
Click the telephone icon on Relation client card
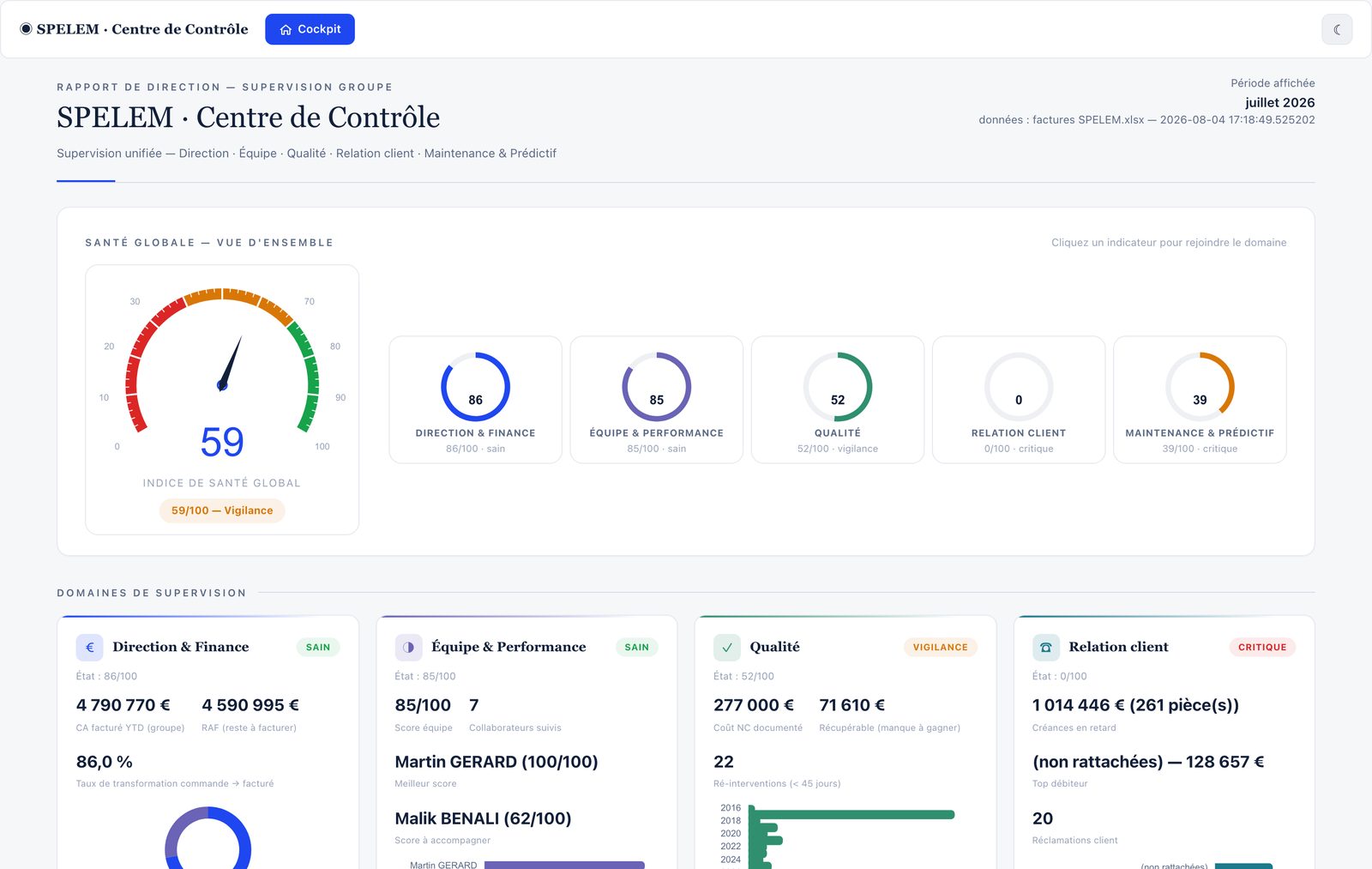click(x=1045, y=647)
